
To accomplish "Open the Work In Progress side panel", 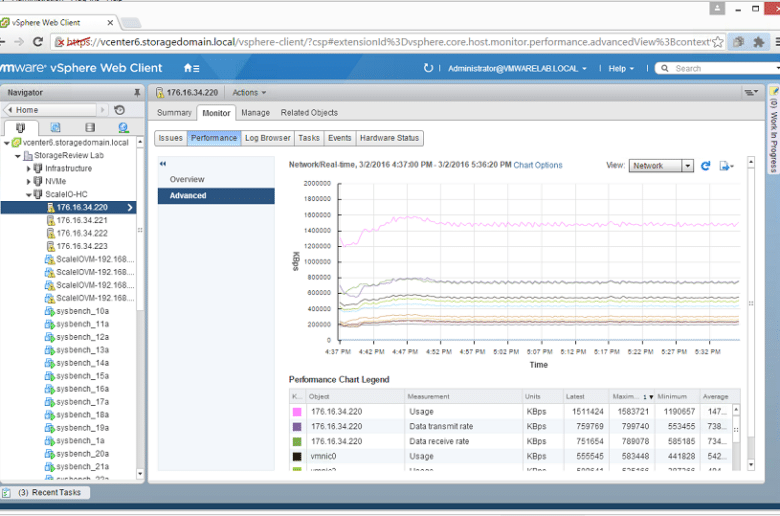I will pyautogui.click(x=774, y=130).
